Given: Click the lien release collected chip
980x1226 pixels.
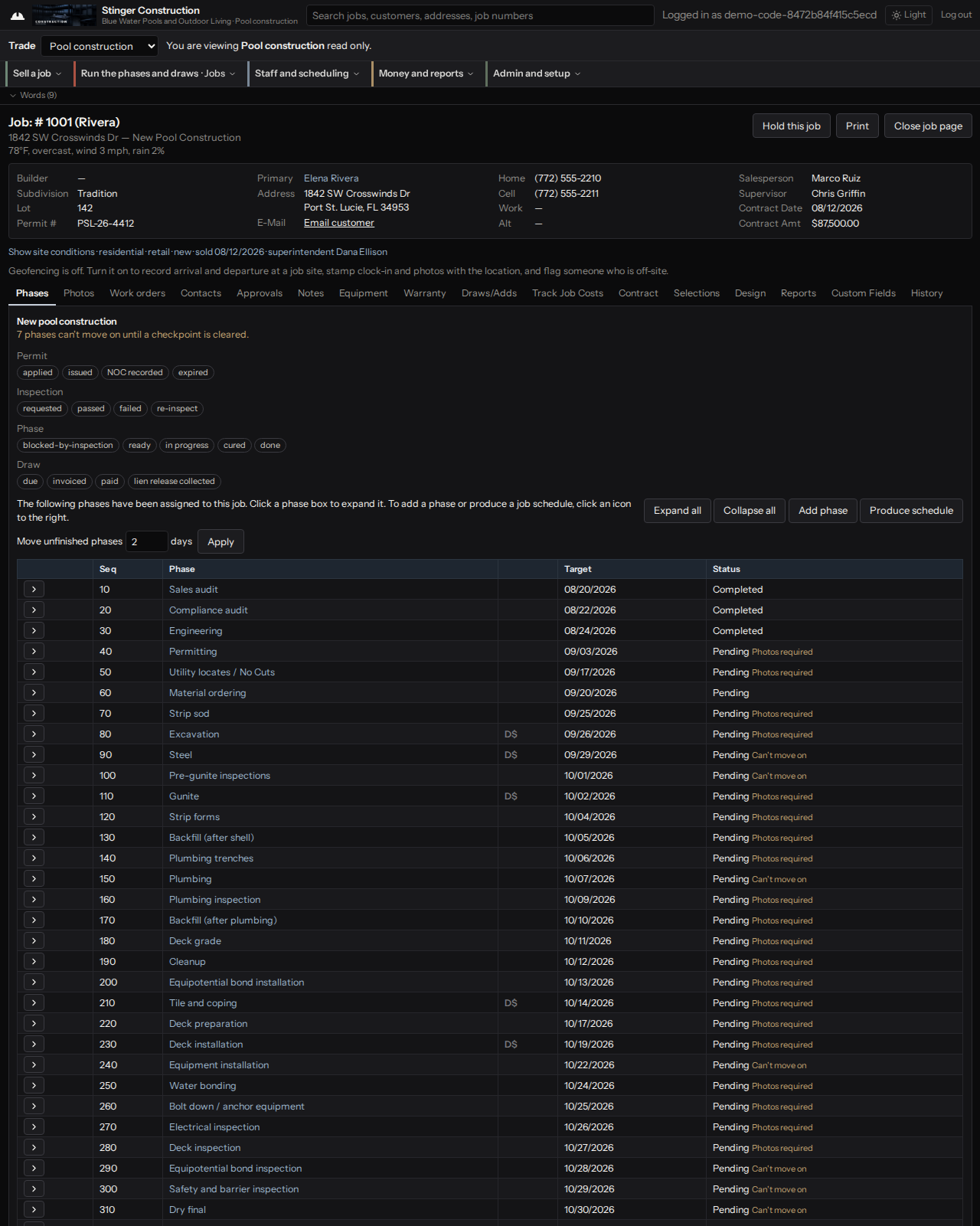Looking at the screenshot, I should point(175,482).
